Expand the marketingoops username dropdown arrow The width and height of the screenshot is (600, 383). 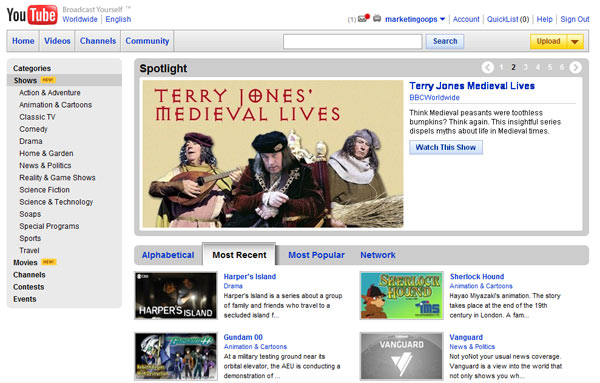(442, 19)
